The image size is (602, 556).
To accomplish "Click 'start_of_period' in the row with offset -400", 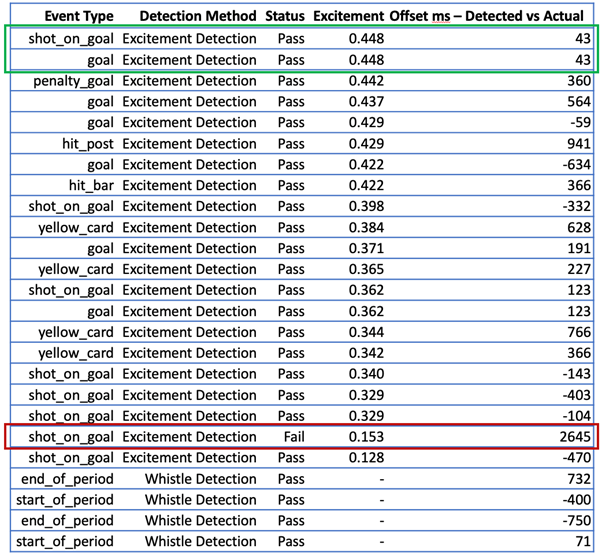I will 65,500.
